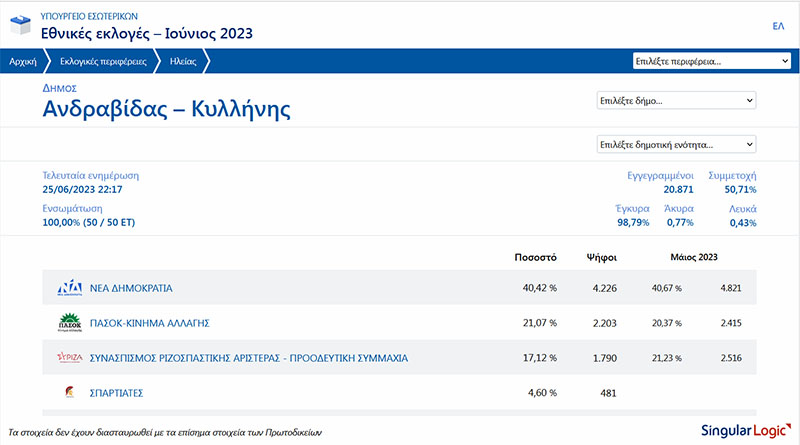
Task: Click the ΣΥΡΙΖΑ party logo
Action: click(69, 357)
